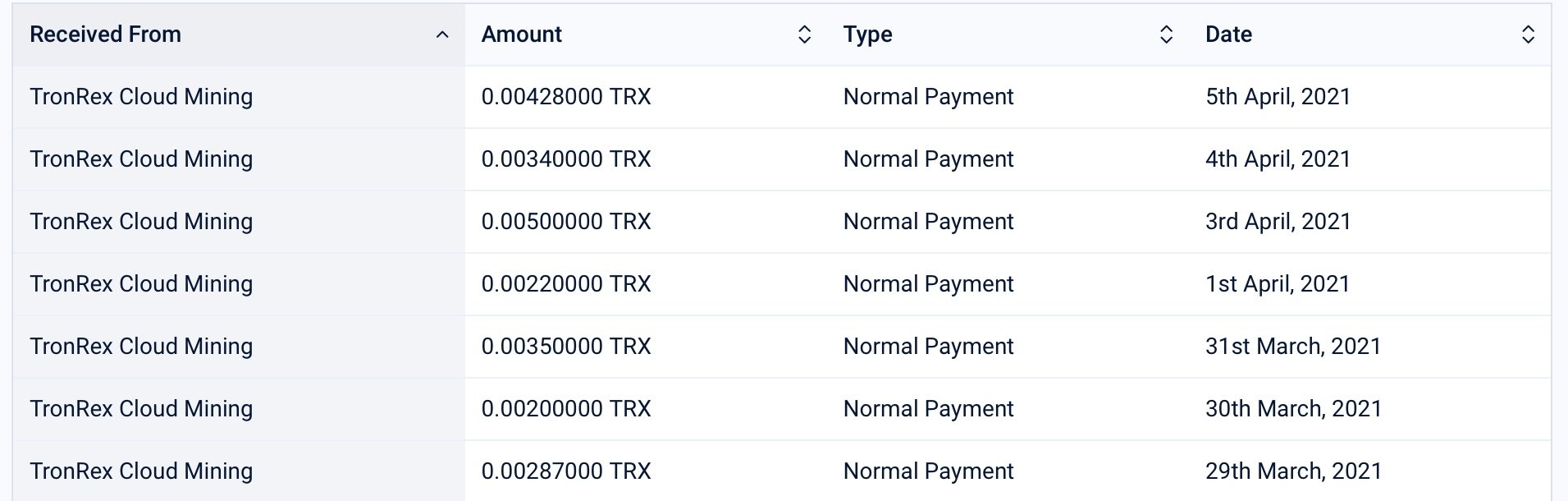1568x501 pixels.
Task: Select the 0.00287000 TRX amount cell
Action: click(566, 471)
